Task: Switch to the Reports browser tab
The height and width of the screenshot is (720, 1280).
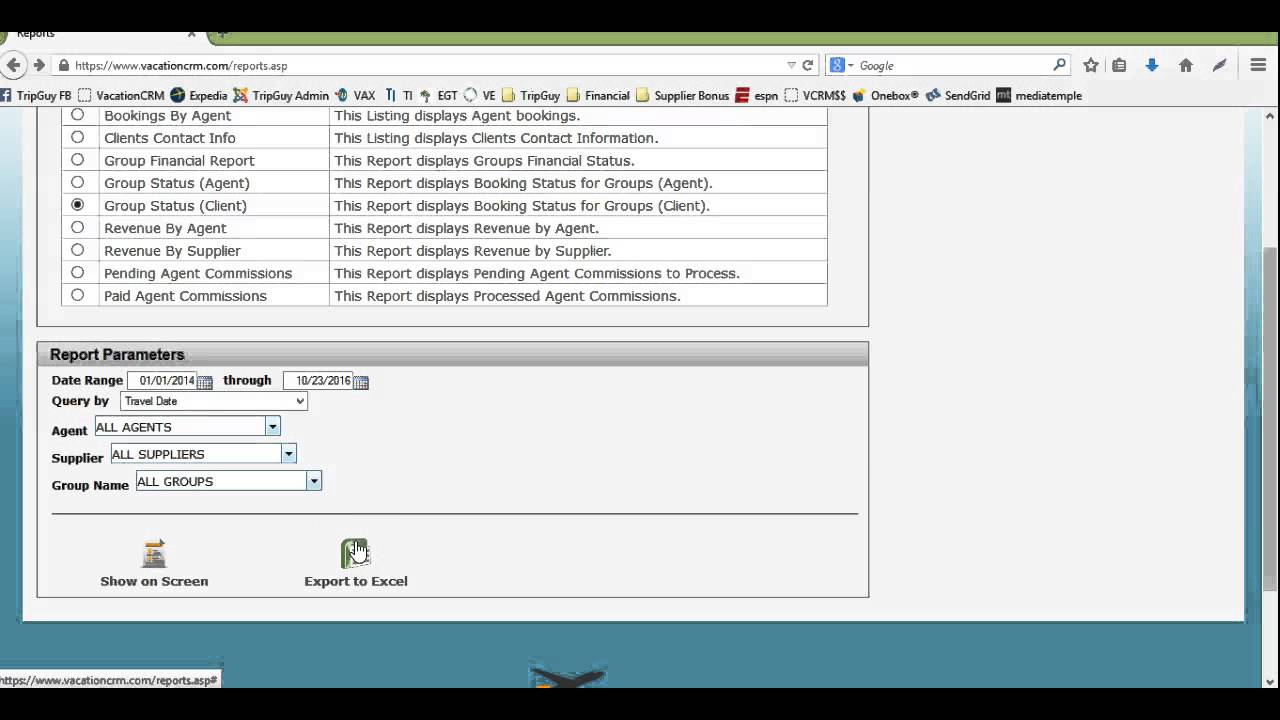Action: 100,34
